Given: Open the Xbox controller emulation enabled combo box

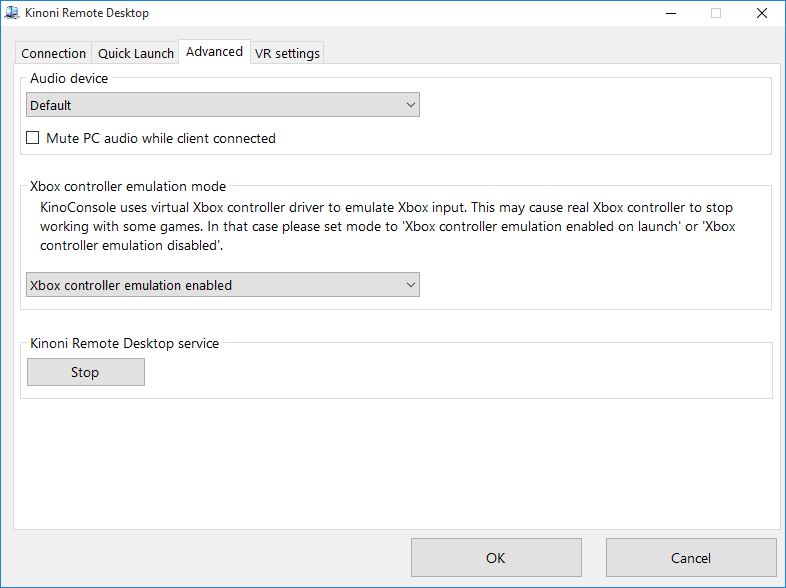Looking at the screenshot, I should [x=222, y=285].
